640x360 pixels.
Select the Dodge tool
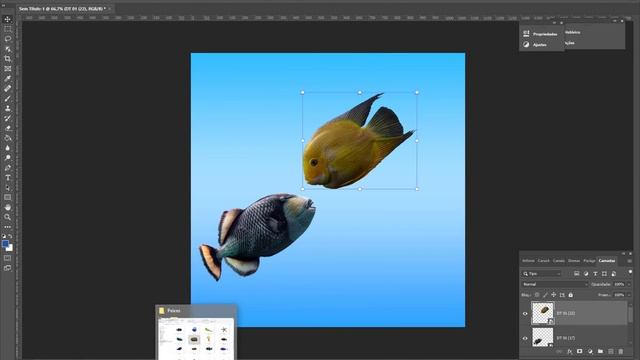[x=7, y=158]
